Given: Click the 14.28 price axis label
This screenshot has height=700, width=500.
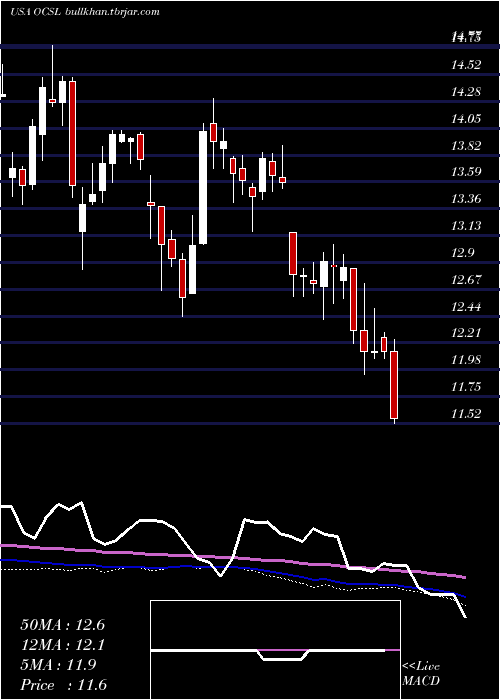Looking at the screenshot, I should coord(466,92).
